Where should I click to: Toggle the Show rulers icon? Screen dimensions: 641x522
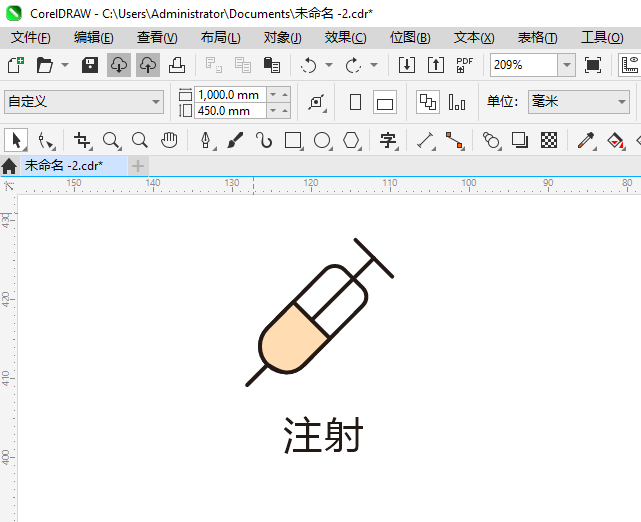630,65
